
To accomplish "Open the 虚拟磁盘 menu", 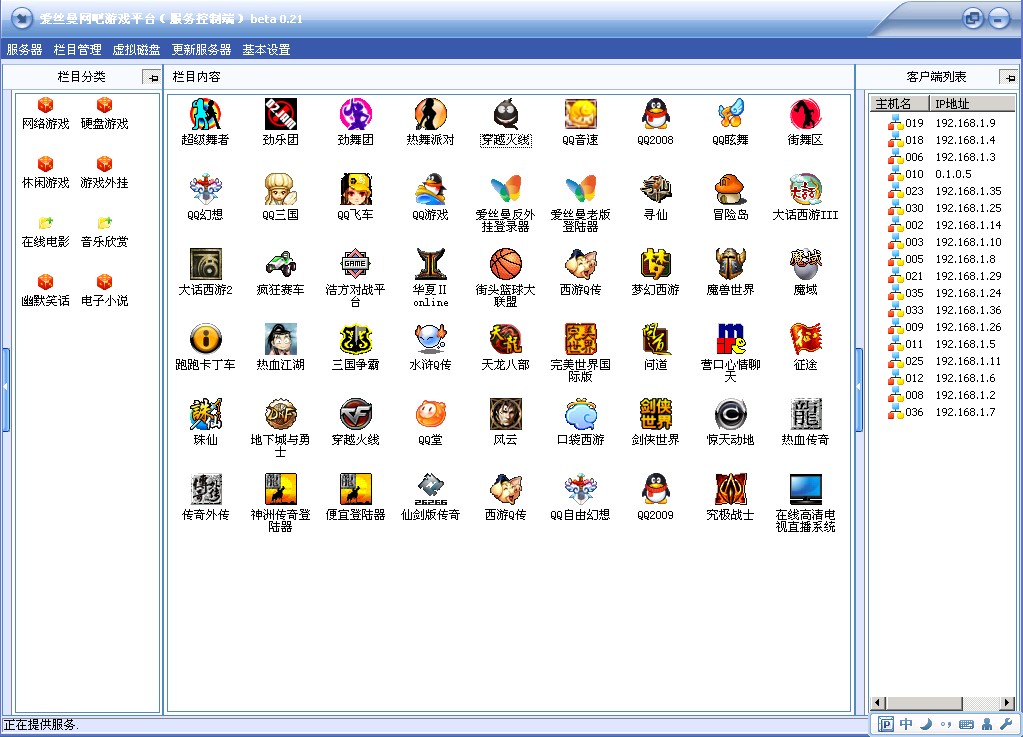I will coord(136,49).
